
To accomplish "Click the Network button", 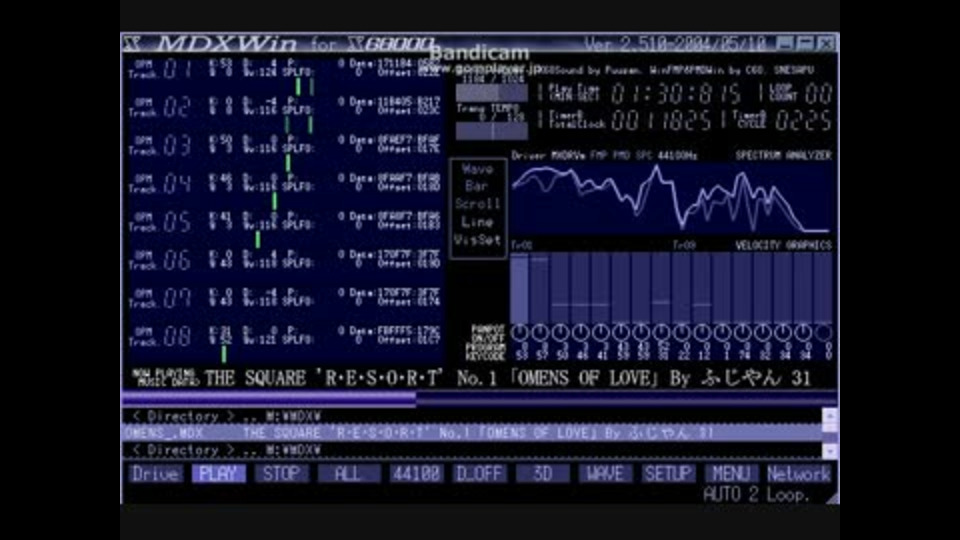I will tap(798, 473).
